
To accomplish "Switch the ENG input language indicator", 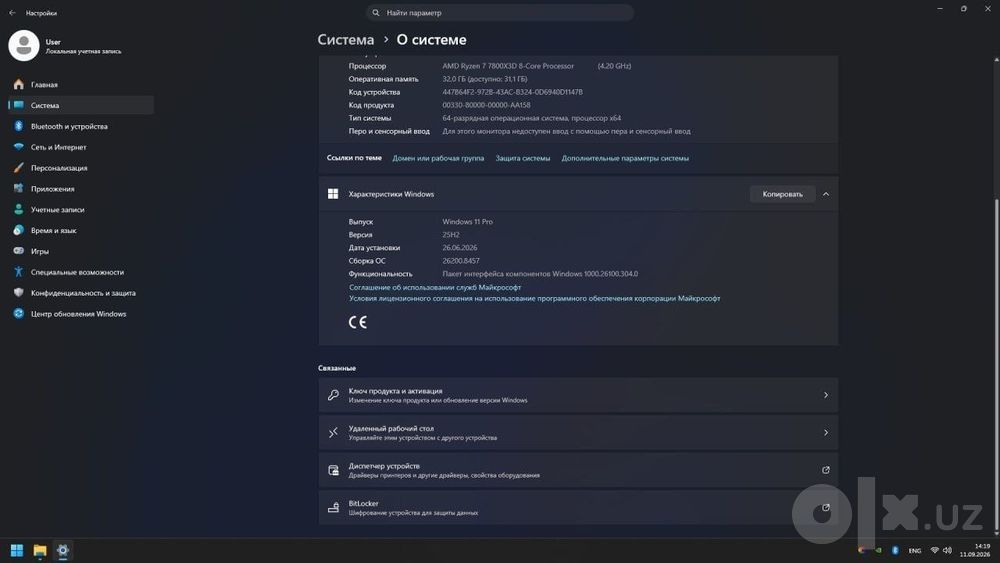I will (915, 551).
